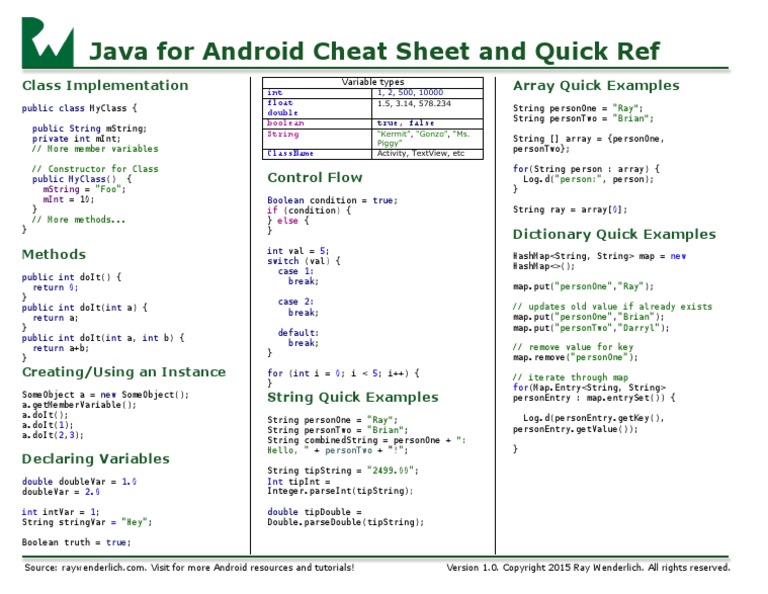Select 'Creating/Using an Instance' heading
This screenshot has width=768, height=594.
click(124, 372)
